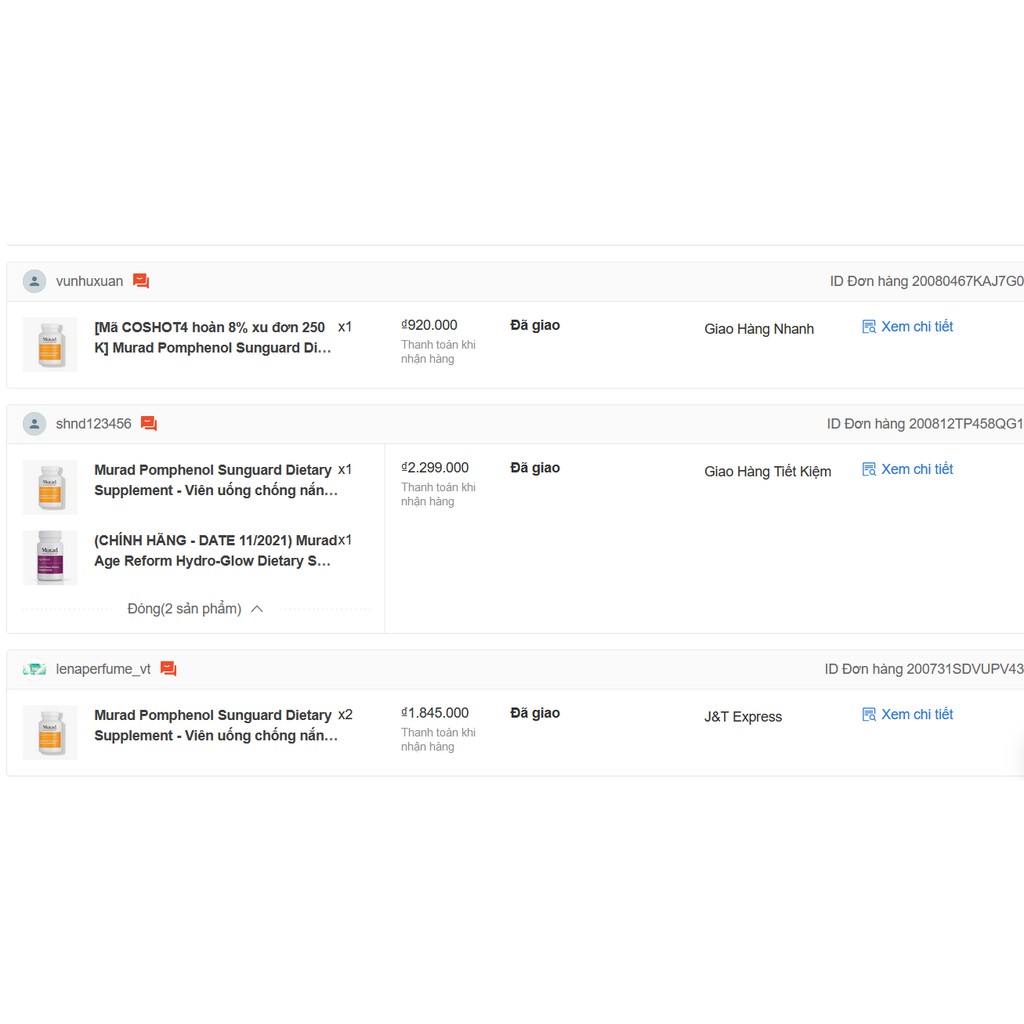
Task: Click detail icon for J&T Express order
Action: 869,715
